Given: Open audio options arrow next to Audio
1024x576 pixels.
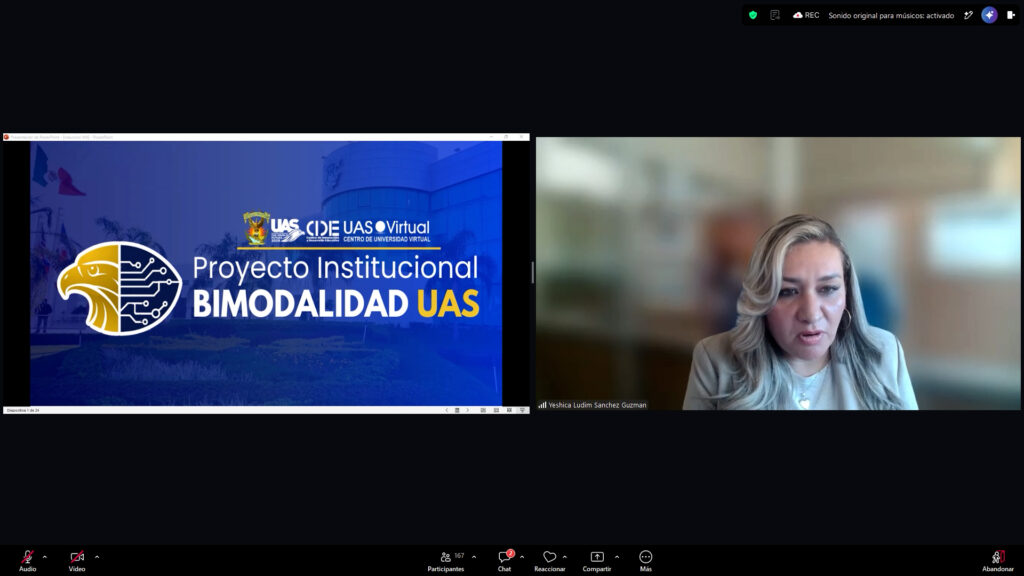Looking at the screenshot, I should click(44, 557).
